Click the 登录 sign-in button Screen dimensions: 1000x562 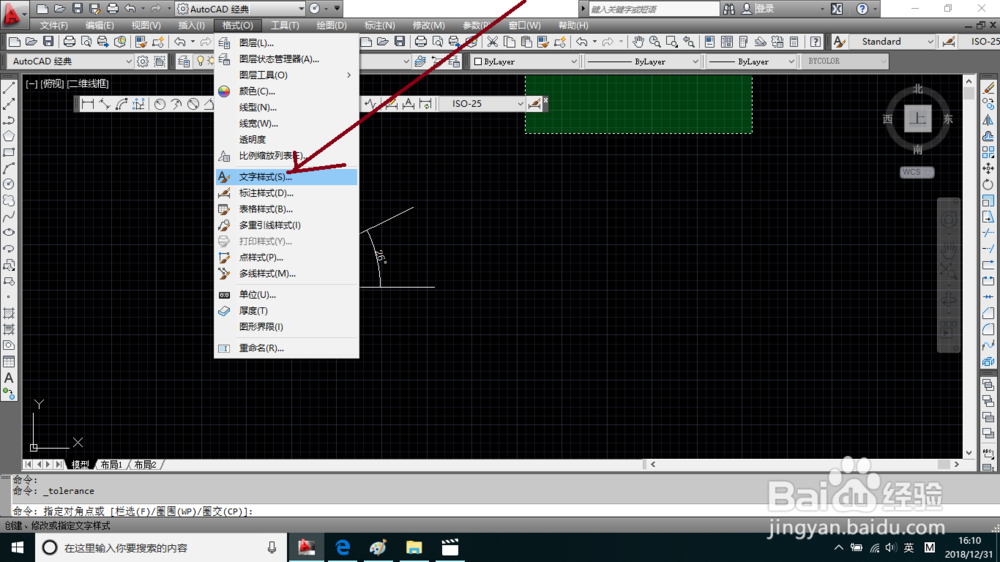point(757,9)
